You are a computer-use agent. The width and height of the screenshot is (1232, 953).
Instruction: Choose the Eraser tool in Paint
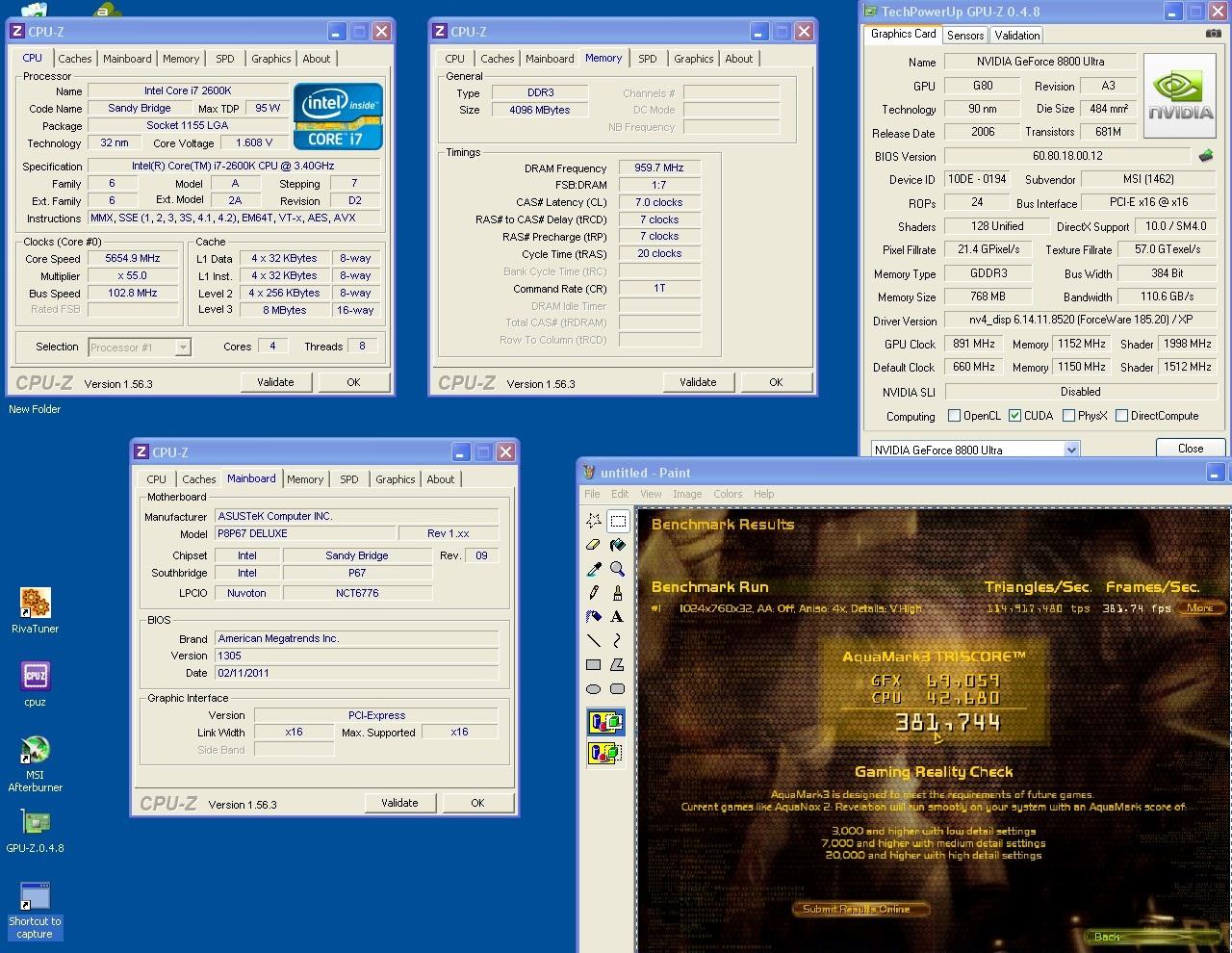tap(594, 545)
